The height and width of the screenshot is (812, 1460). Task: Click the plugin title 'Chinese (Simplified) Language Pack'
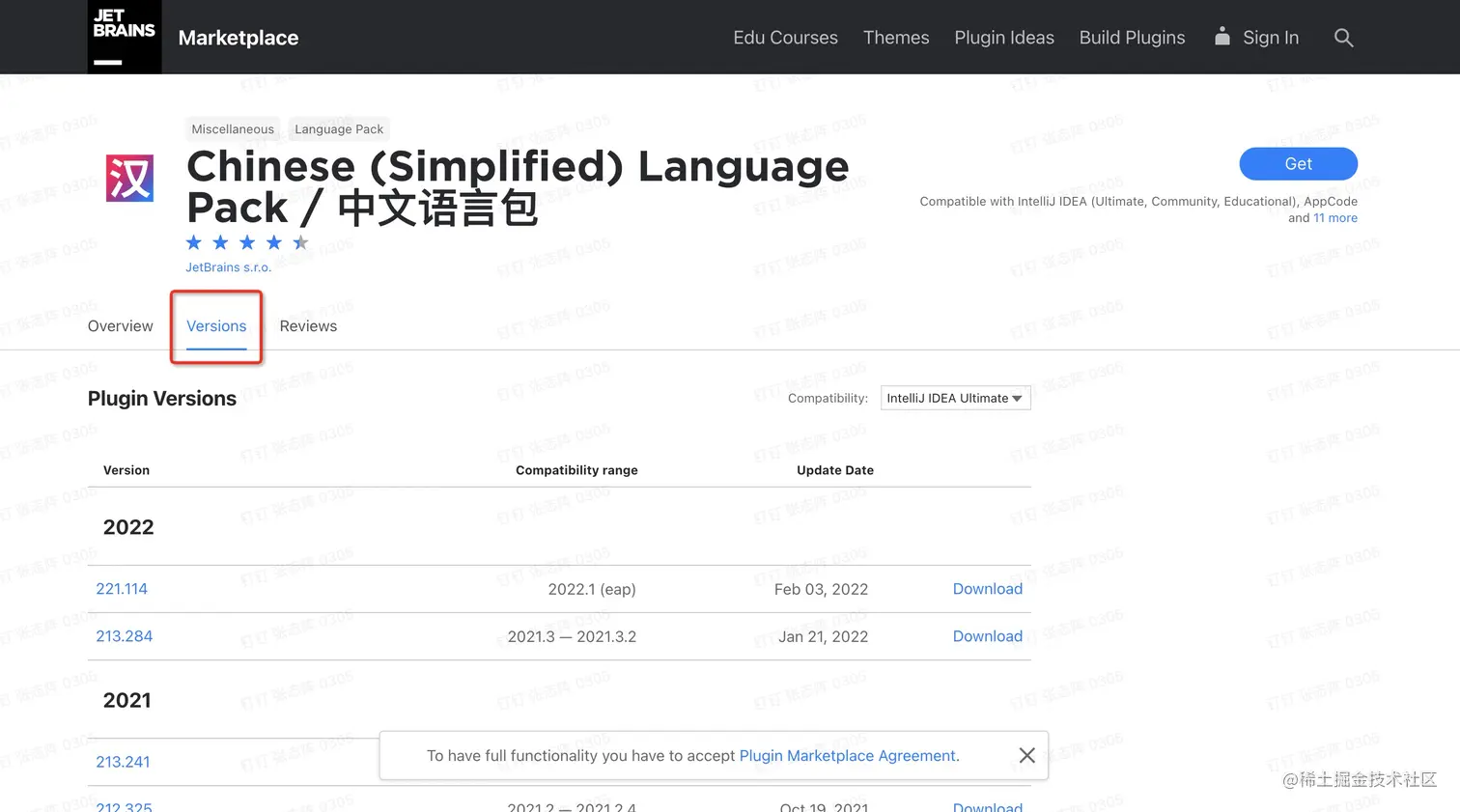point(518,187)
